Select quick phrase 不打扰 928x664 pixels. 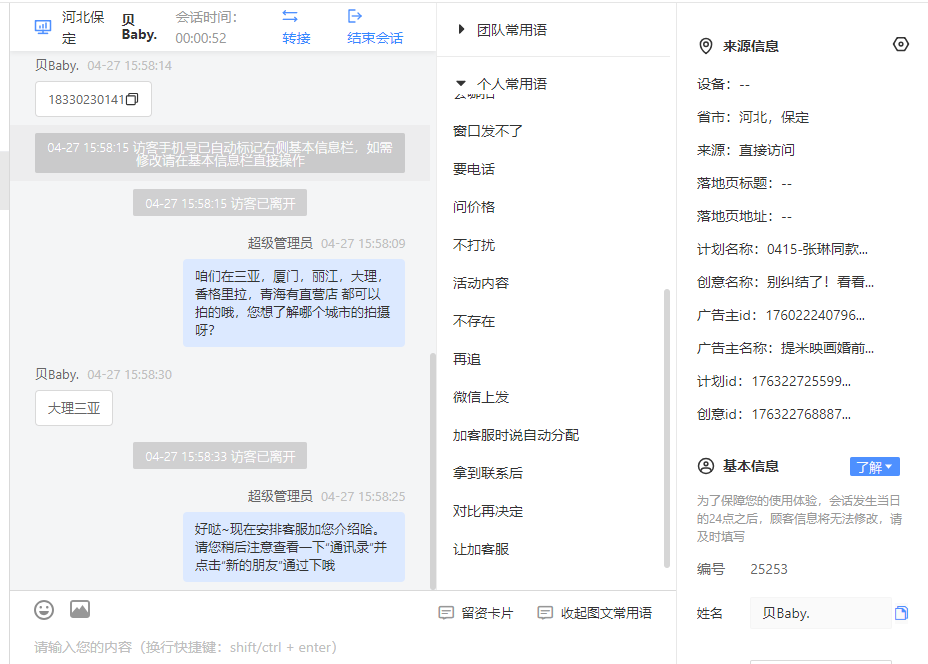pos(473,245)
